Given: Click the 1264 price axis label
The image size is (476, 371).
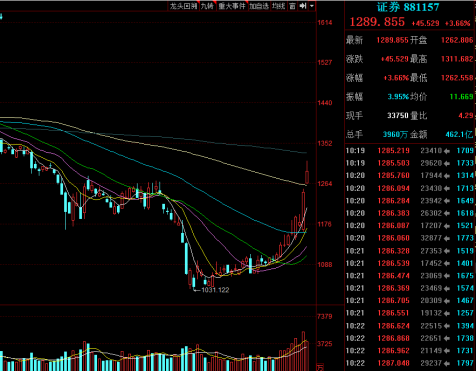Looking at the screenshot, I should point(324,184).
